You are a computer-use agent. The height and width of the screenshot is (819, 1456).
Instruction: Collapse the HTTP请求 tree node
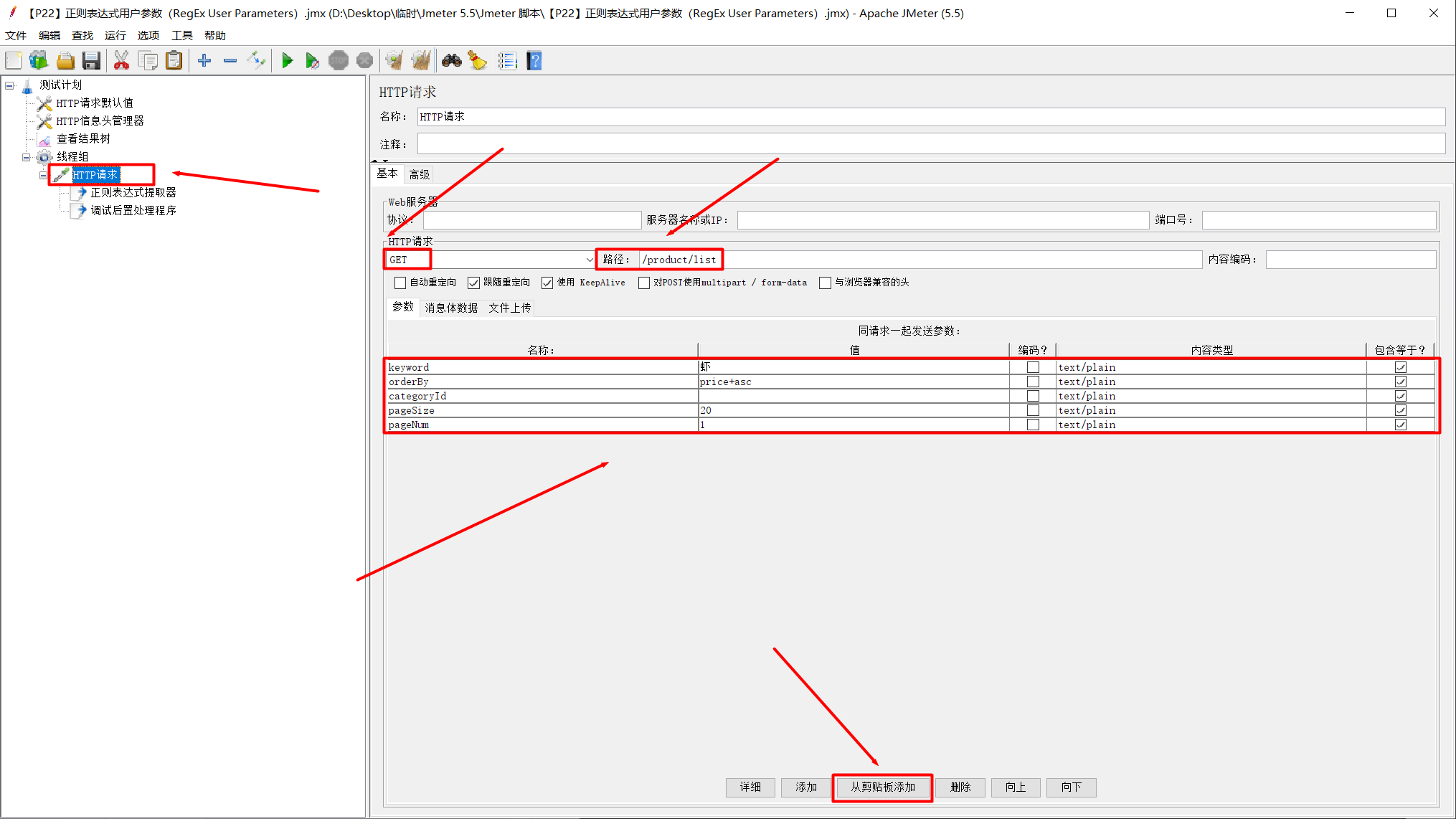pos(43,175)
